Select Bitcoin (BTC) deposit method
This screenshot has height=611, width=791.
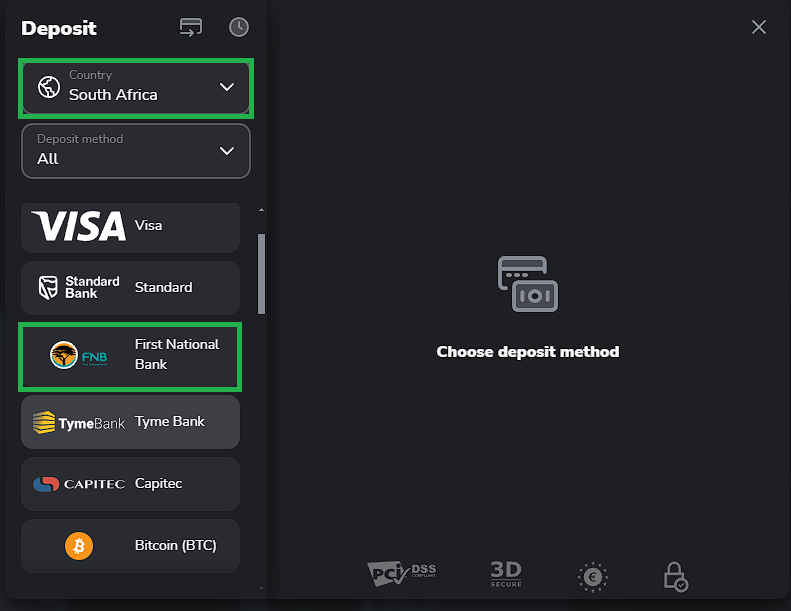[x=130, y=546]
